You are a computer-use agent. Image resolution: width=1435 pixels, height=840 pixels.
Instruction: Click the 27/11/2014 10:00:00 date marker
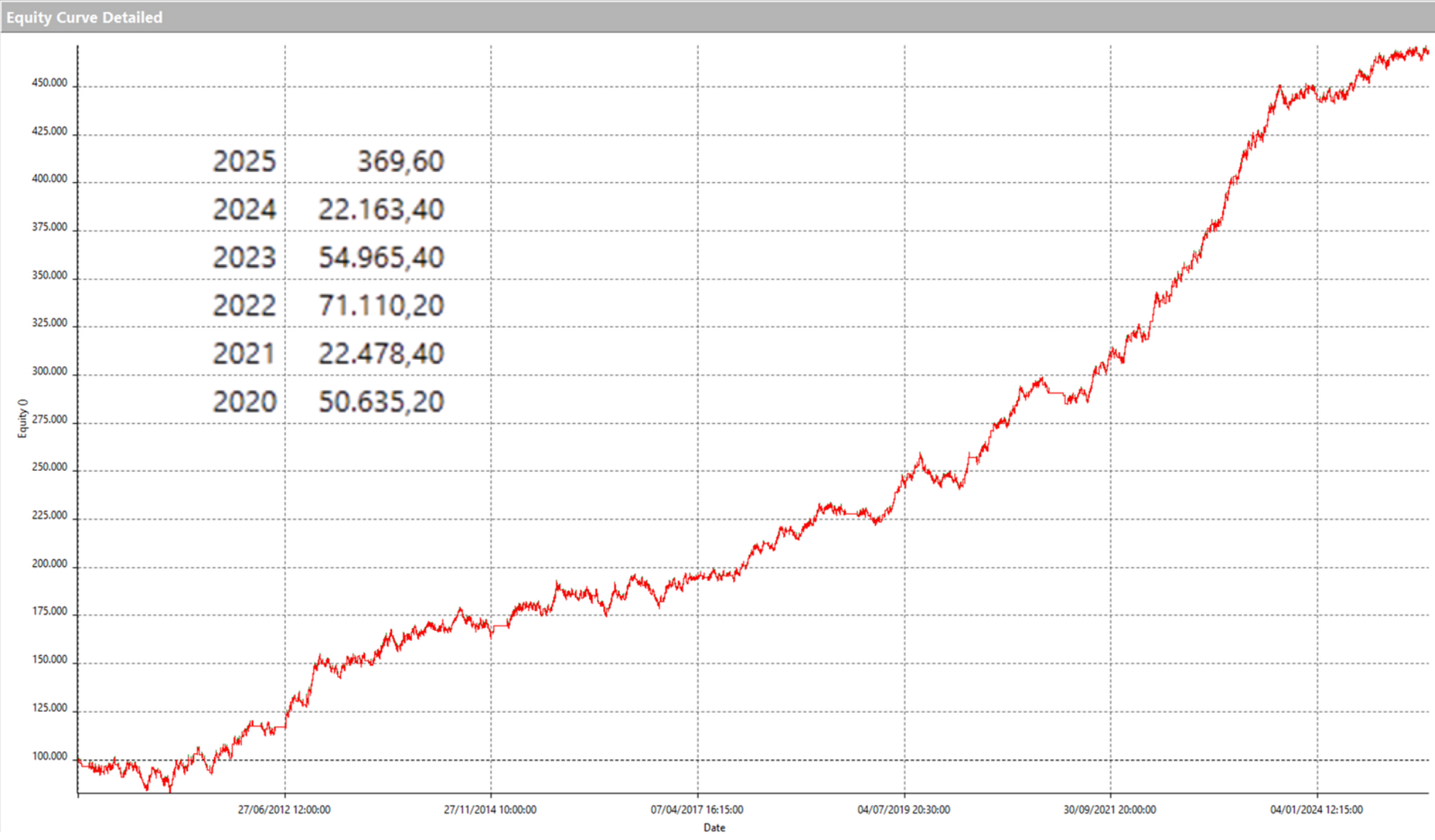tap(490, 809)
